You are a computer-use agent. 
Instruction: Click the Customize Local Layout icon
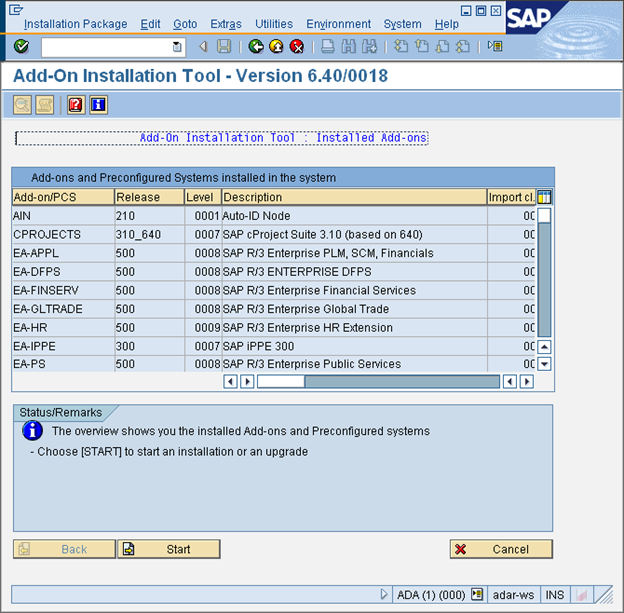[x=495, y=47]
